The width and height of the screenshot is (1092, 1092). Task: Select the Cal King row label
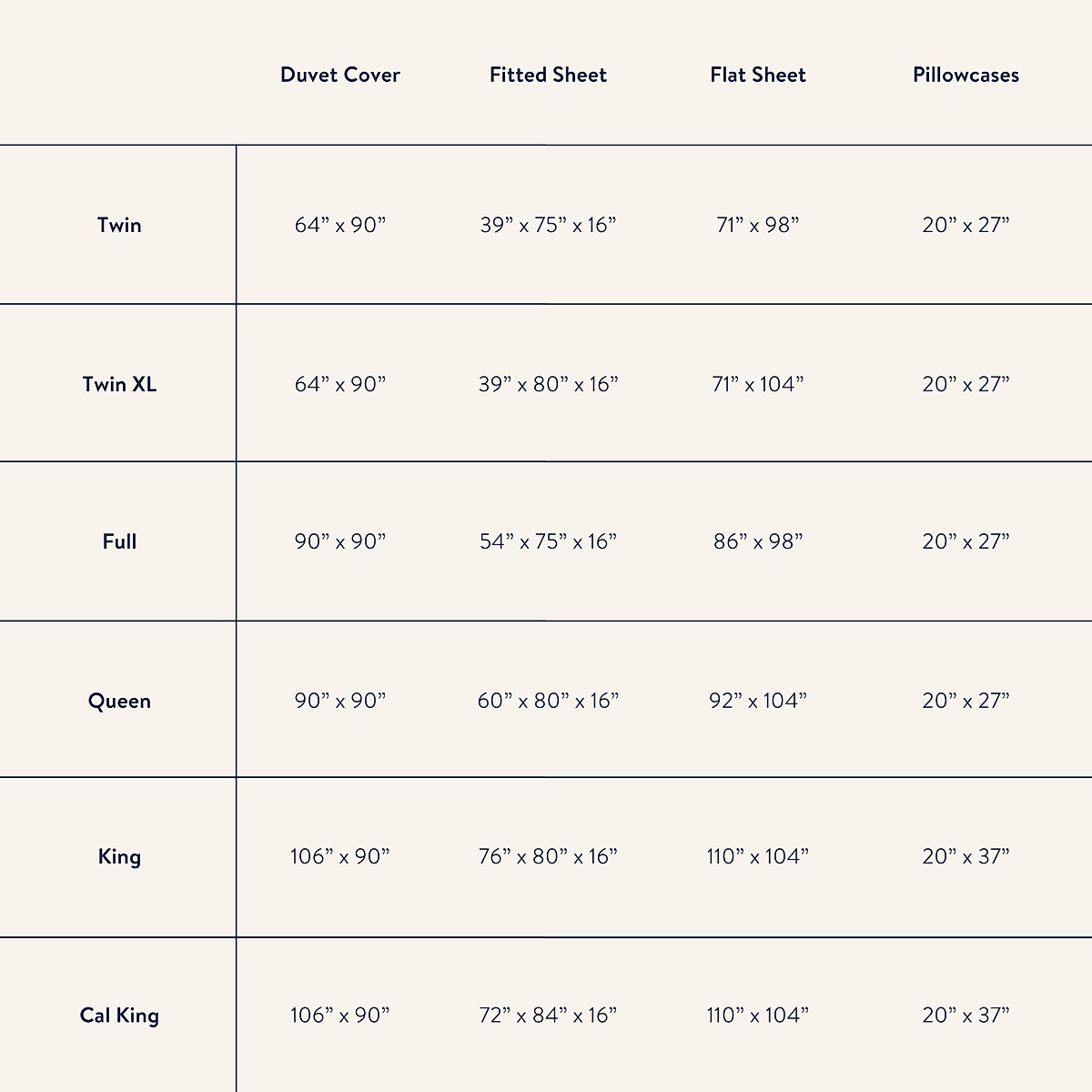(x=119, y=1016)
